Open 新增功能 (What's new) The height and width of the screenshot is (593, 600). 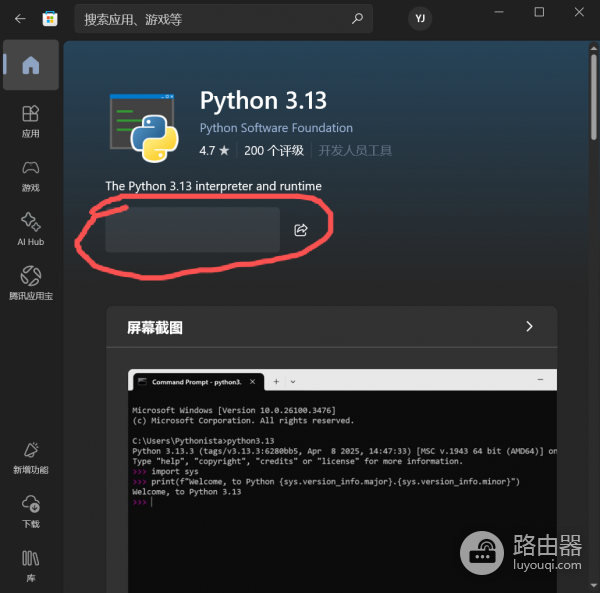pos(31,458)
